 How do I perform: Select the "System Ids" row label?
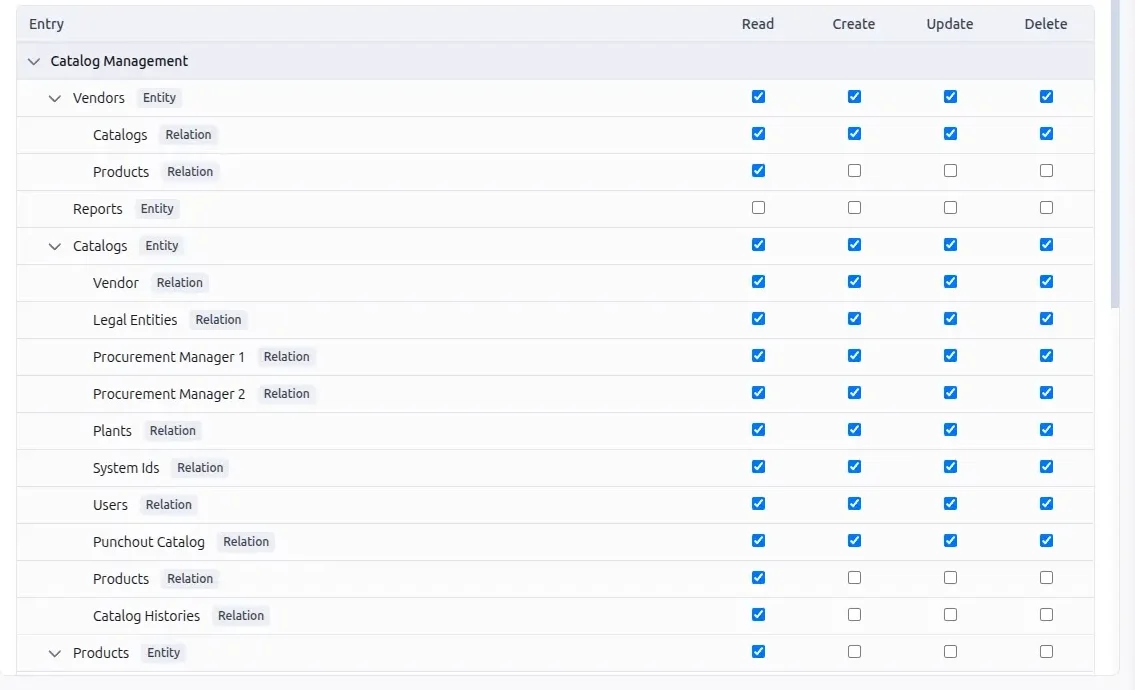tap(126, 468)
